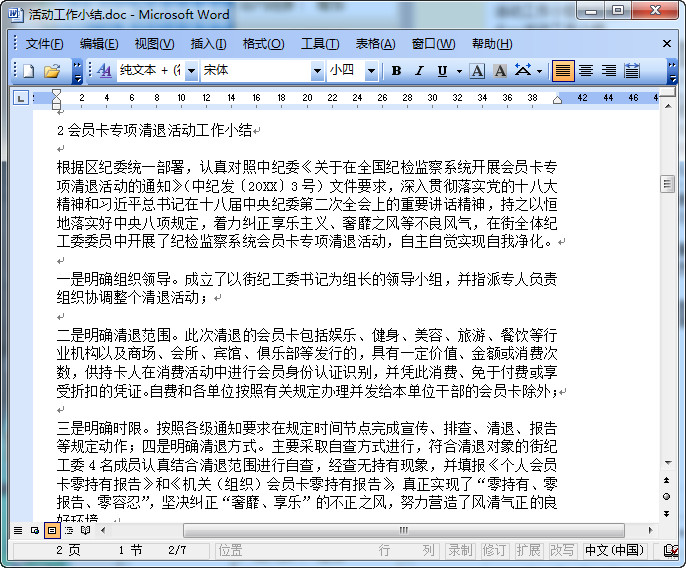
Task: Open the 窗口(W) menu
Action: coord(433,44)
